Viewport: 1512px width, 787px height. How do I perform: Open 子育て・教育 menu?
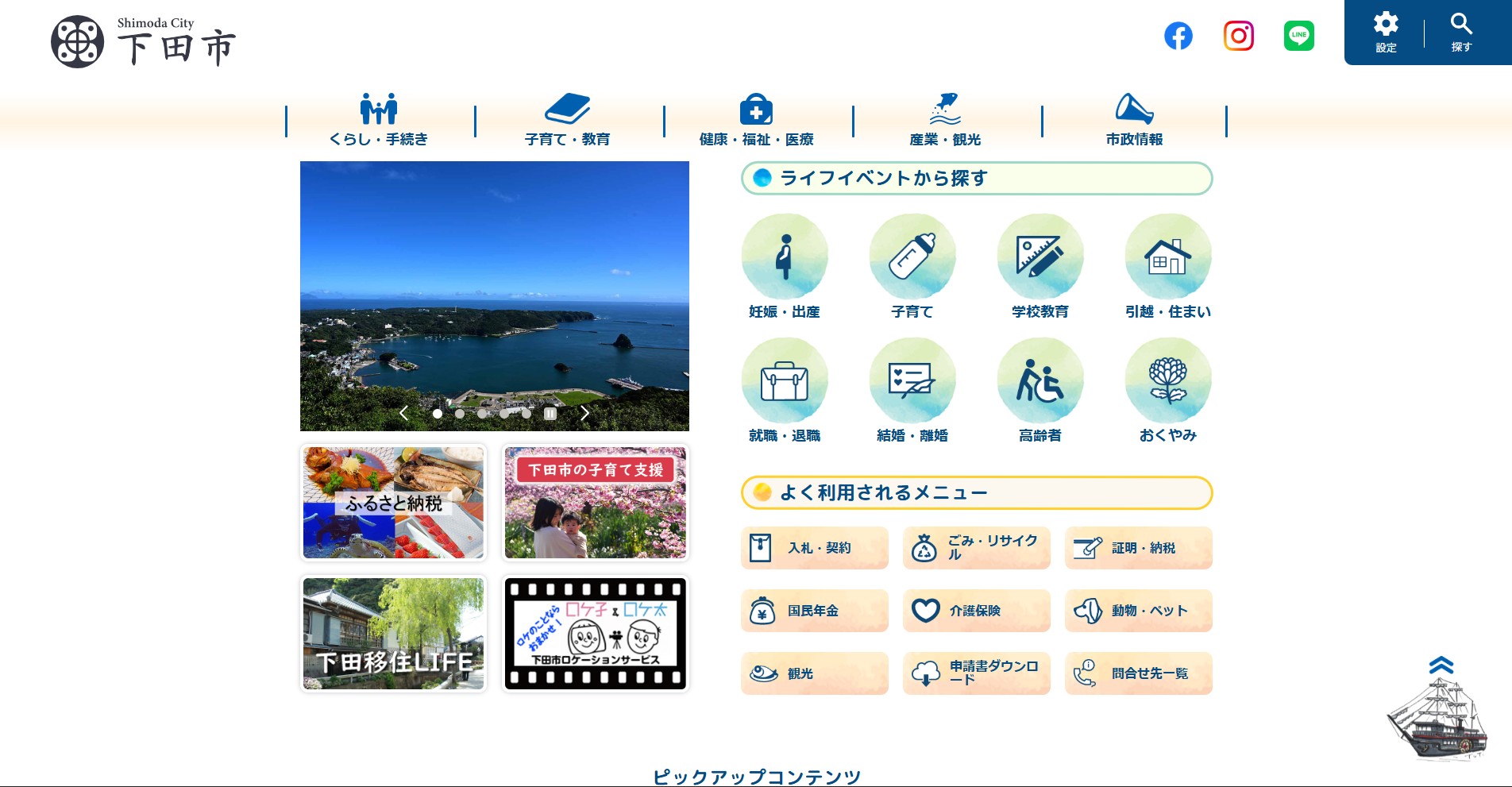coord(568,120)
